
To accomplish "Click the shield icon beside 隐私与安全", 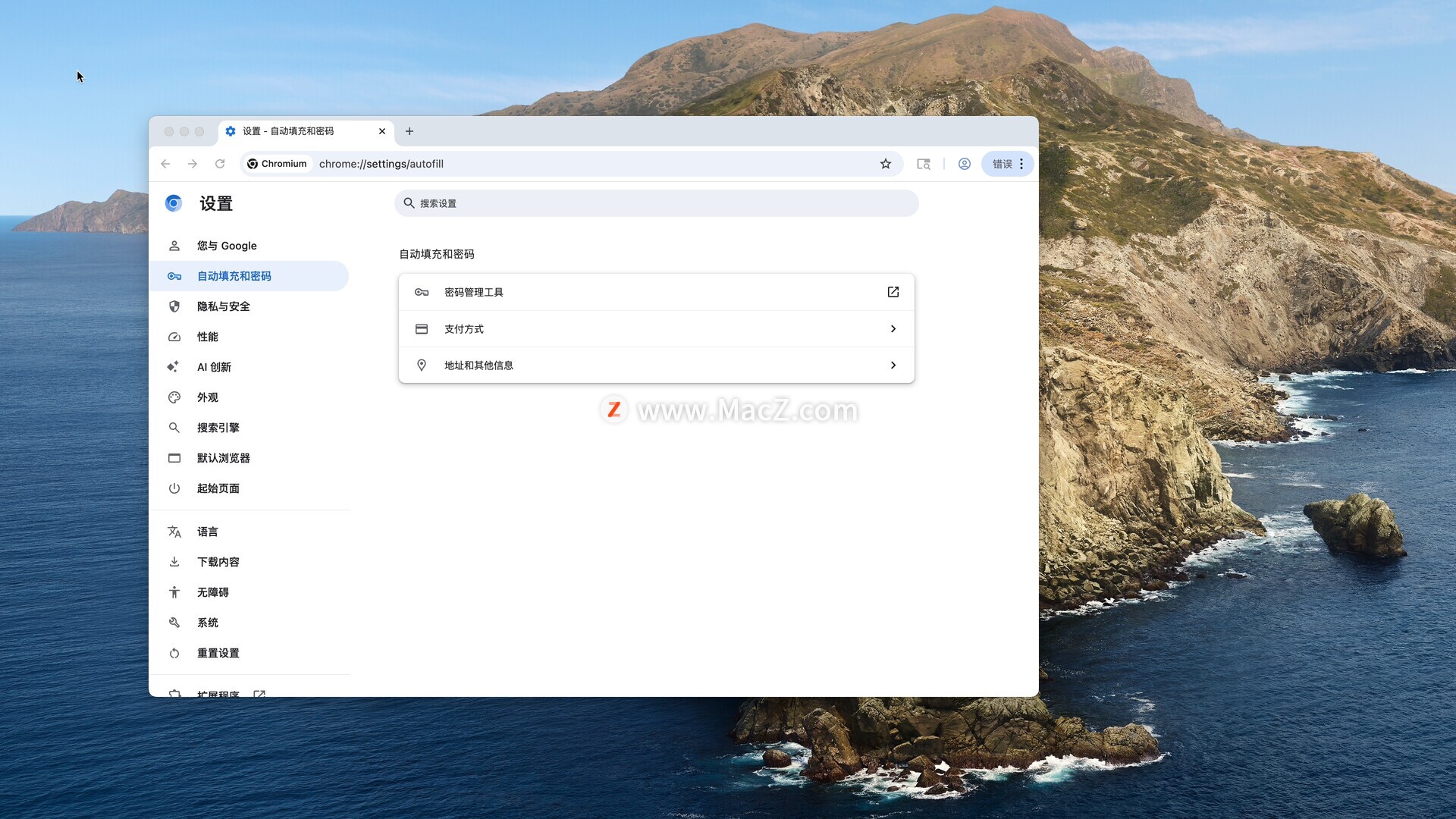I will click(x=174, y=306).
